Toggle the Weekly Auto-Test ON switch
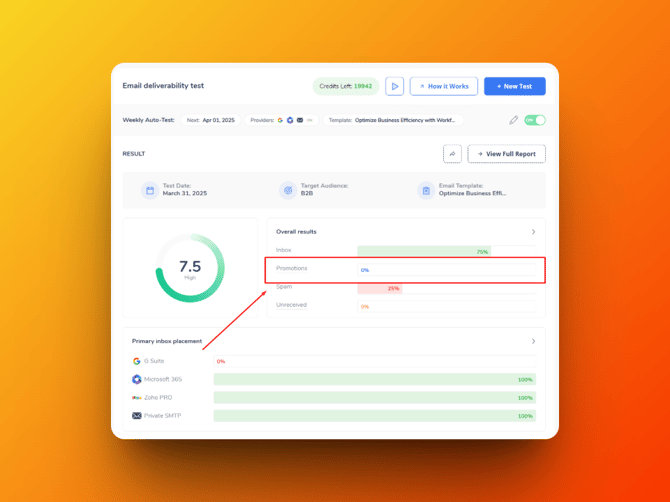Screen dimensions: 670x502 click(x=537, y=120)
